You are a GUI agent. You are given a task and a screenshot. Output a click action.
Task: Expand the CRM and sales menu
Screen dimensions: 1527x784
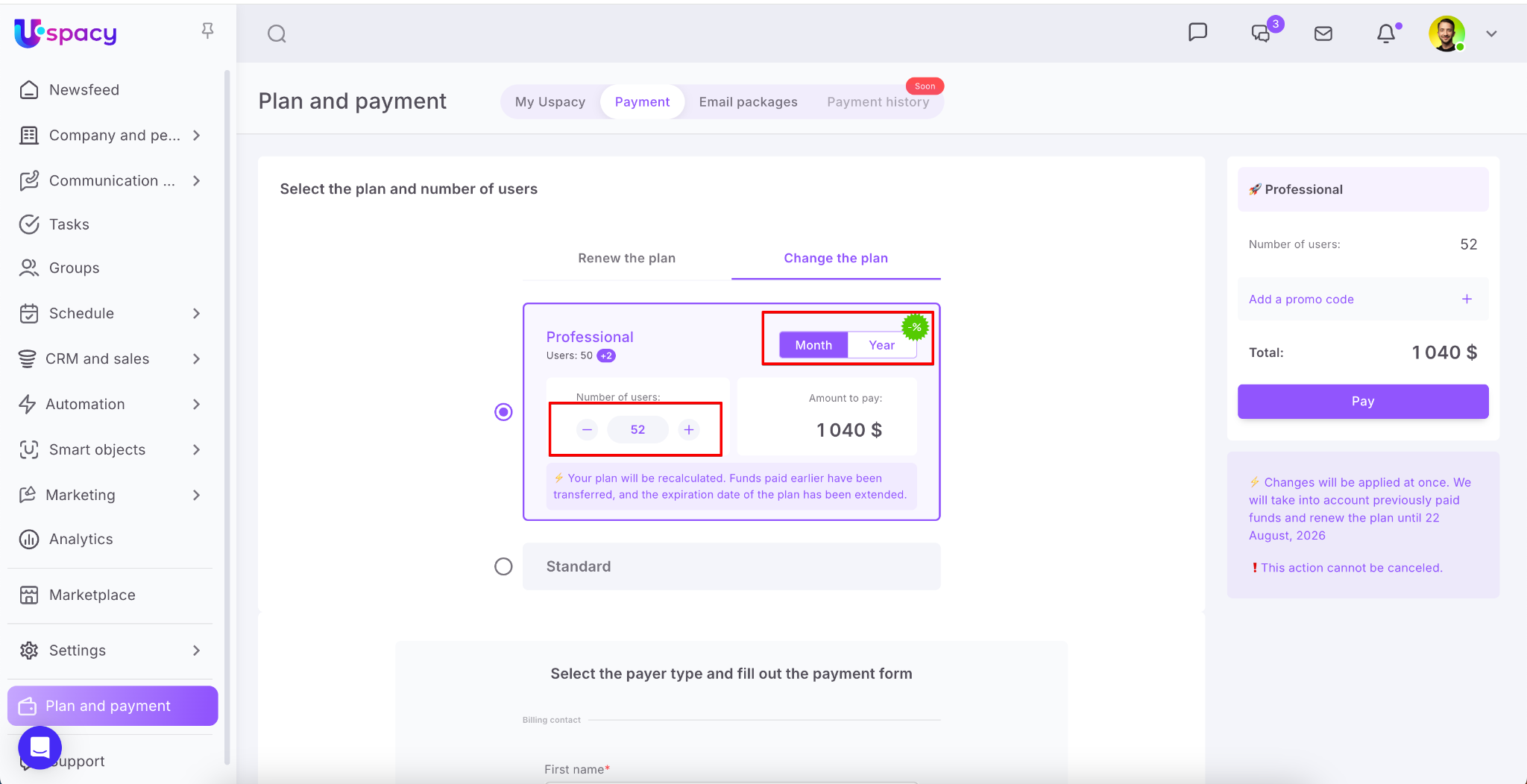(x=197, y=358)
